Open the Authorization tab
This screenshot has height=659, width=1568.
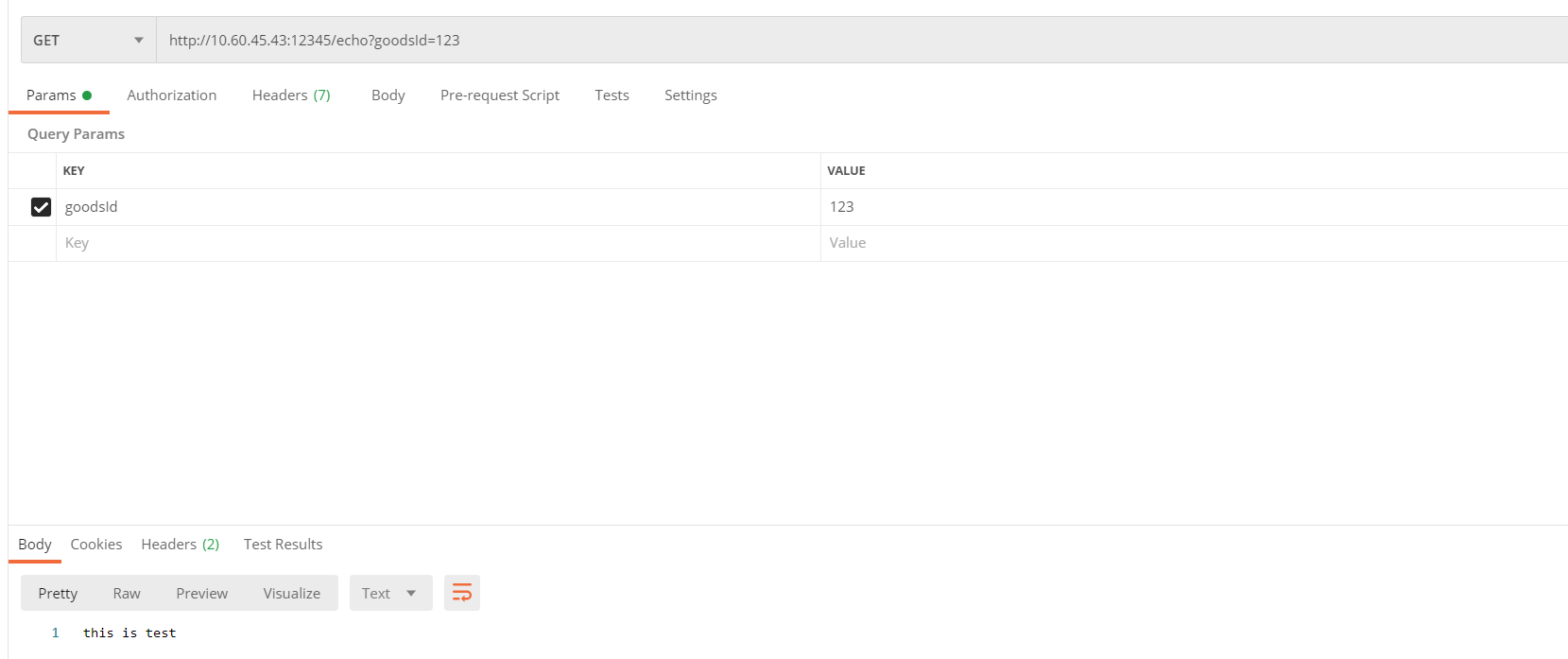pos(172,95)
